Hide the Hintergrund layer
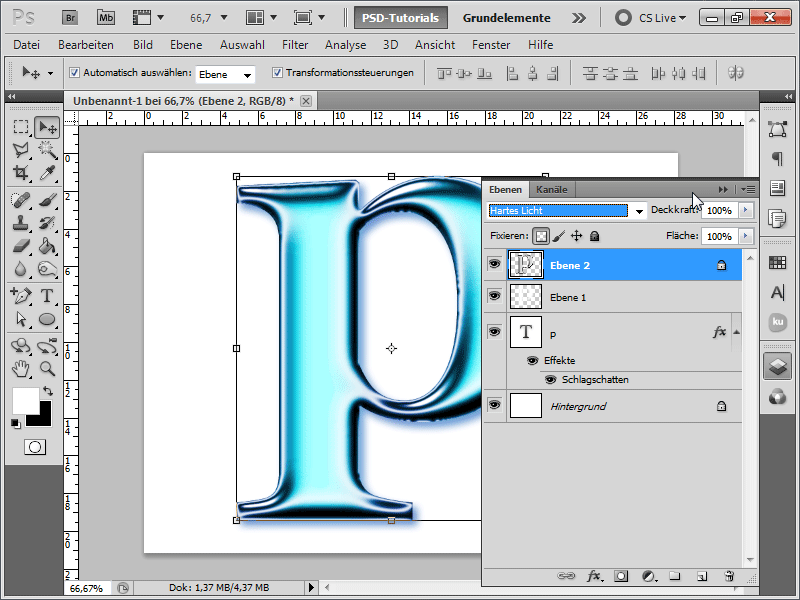Image resolution: width=800 pixels, height=600 pixels. point(494,405)
